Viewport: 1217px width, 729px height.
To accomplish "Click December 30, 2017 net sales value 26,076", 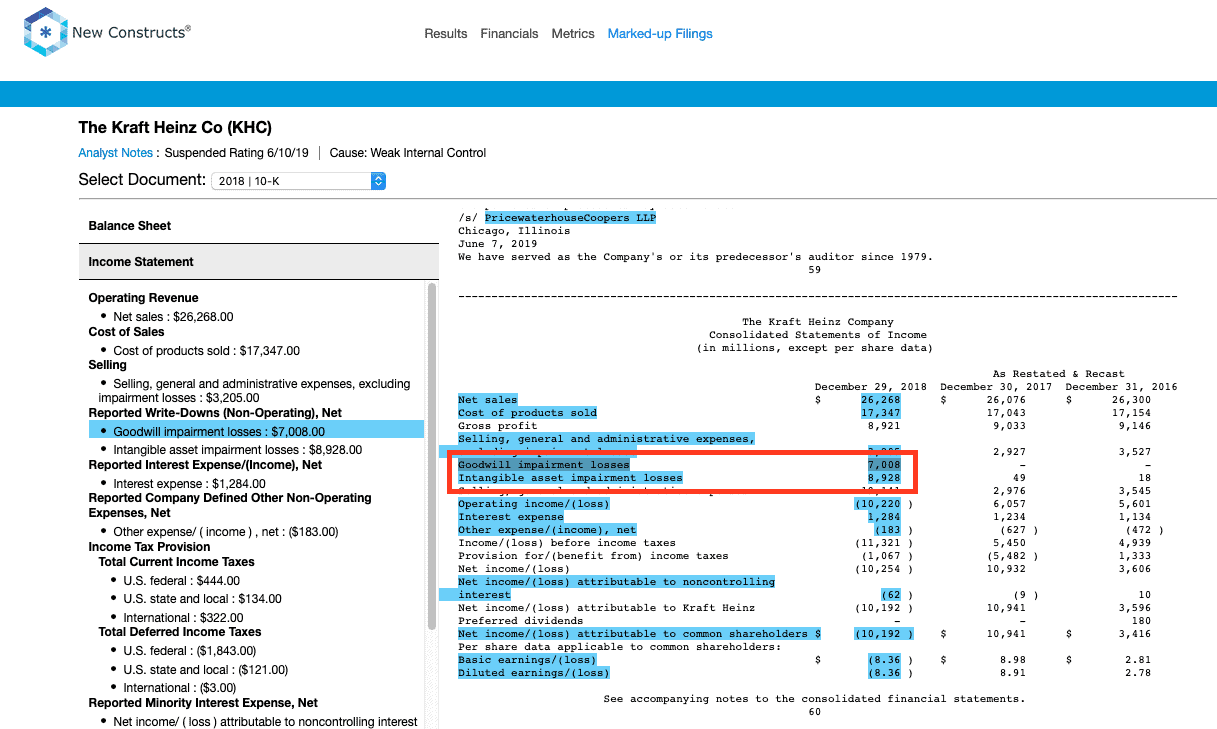I will pyautogui.click(x=1006, y=400).
